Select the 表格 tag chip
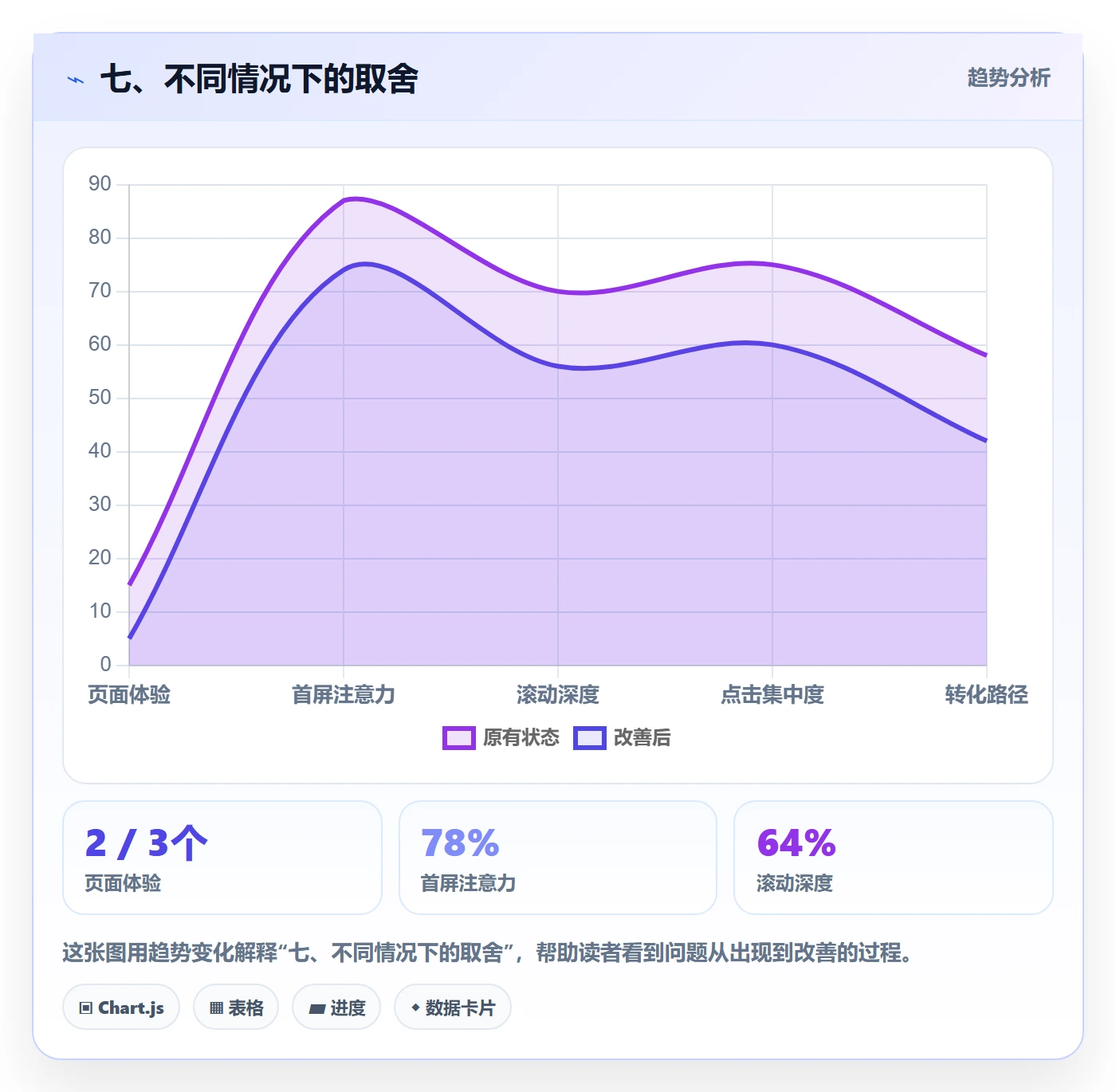This screenshot has width=1116, height=1092. click(x=236, y=1008)
